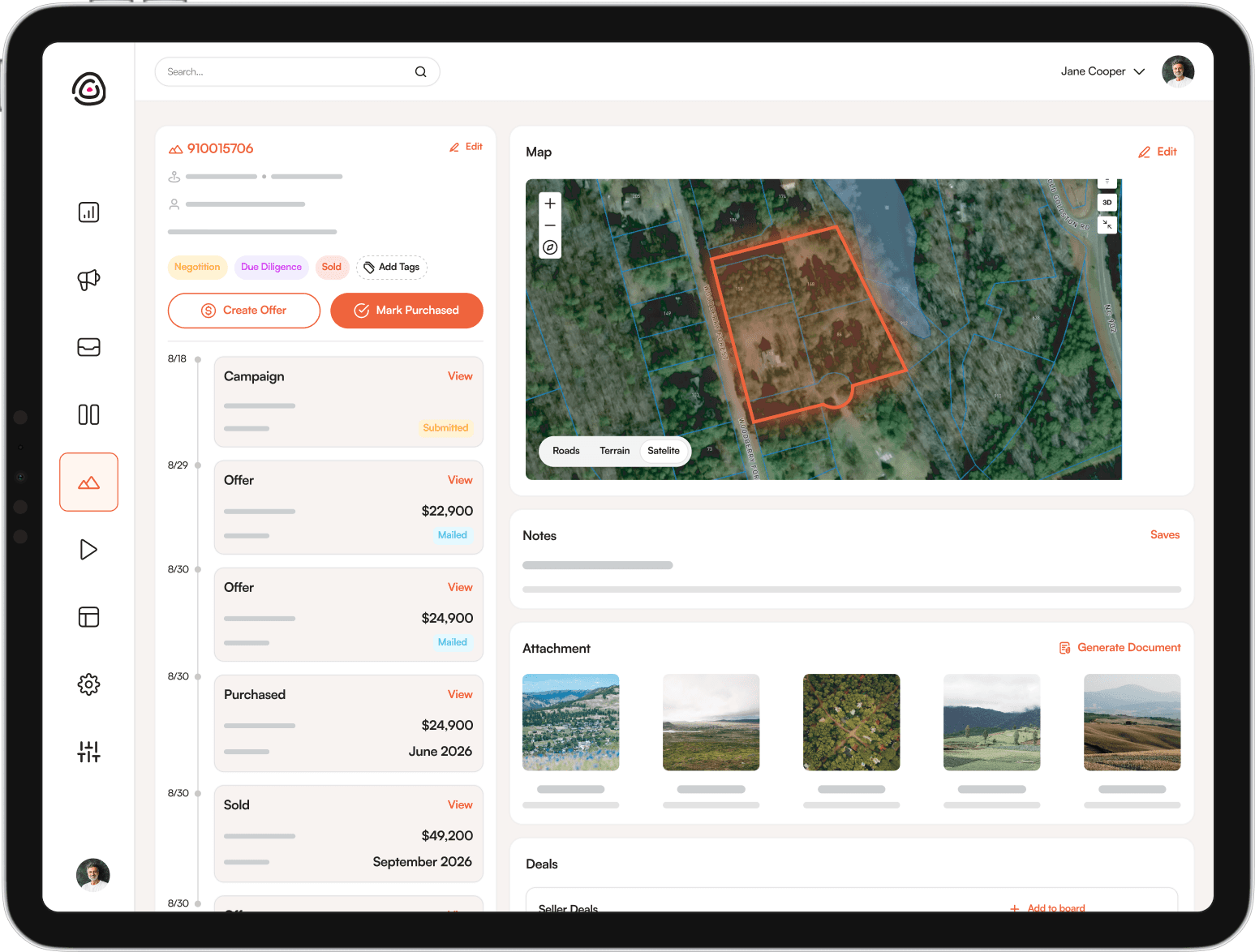The width and height of the screenshot is (1255, 952).
Task: Open the play triangle sidebar icon
Action: [x=88, y=550]
